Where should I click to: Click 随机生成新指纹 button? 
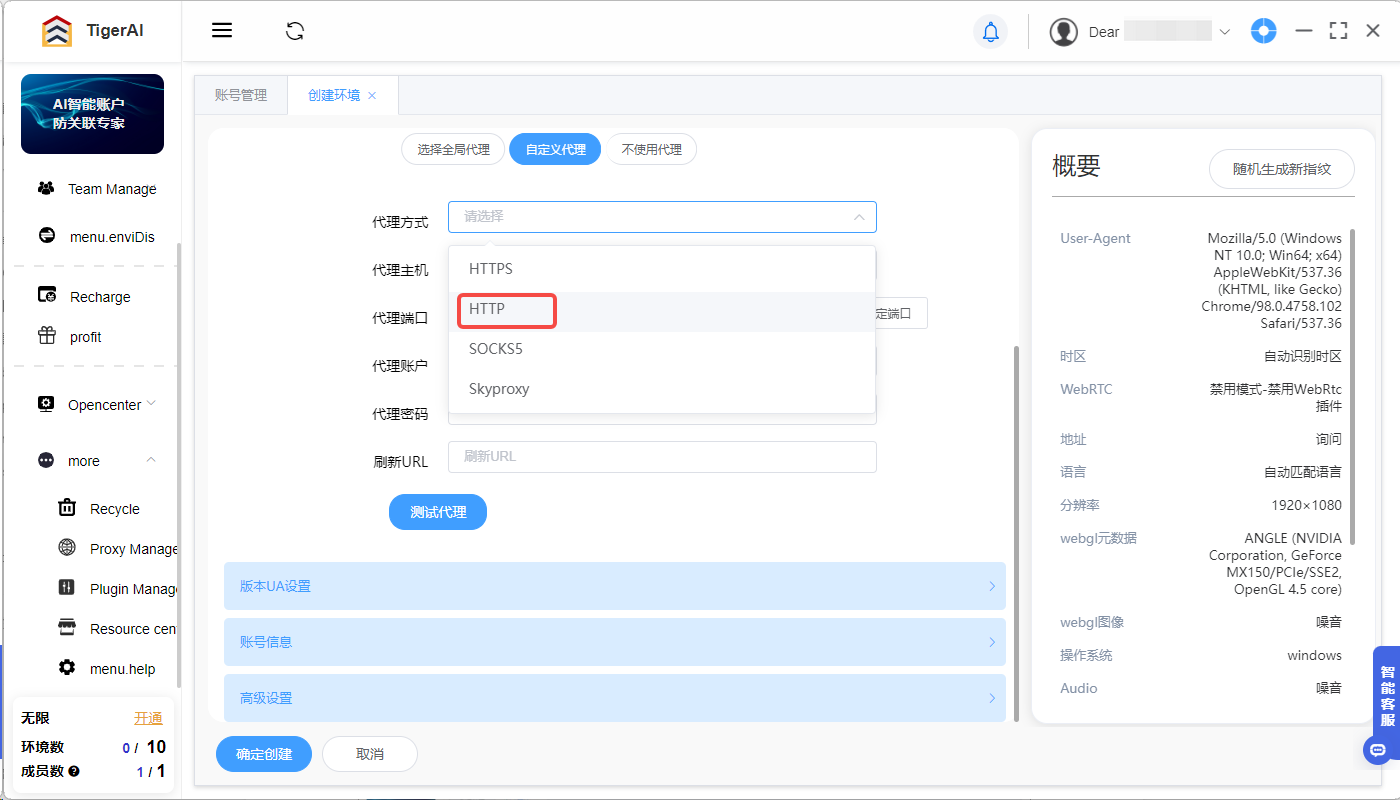[1282, 169]
